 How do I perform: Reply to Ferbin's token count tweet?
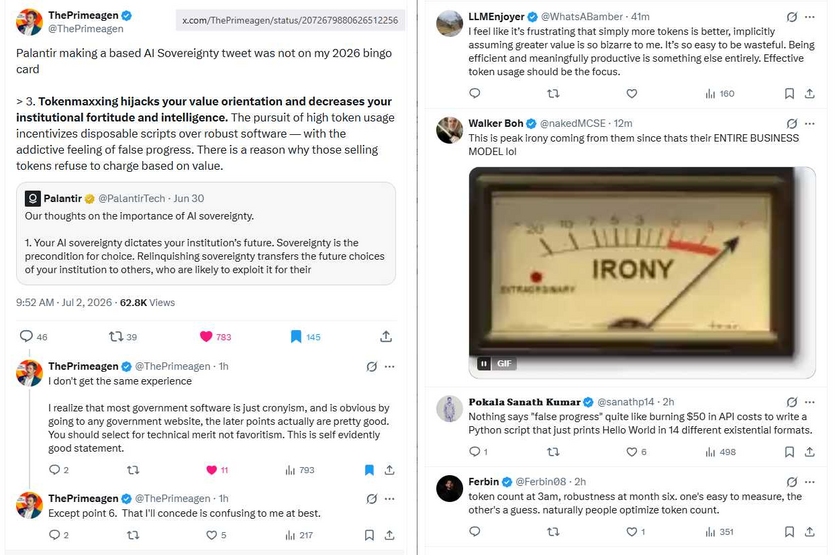point(475,531)
